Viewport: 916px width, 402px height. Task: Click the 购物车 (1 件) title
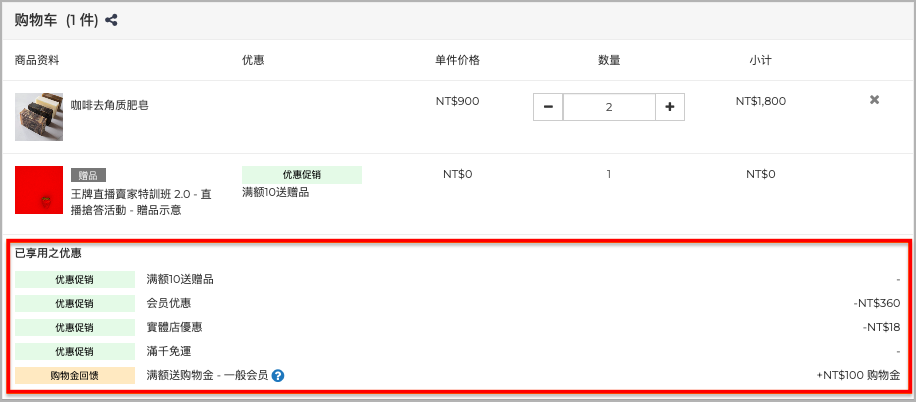tap(57, 20)
